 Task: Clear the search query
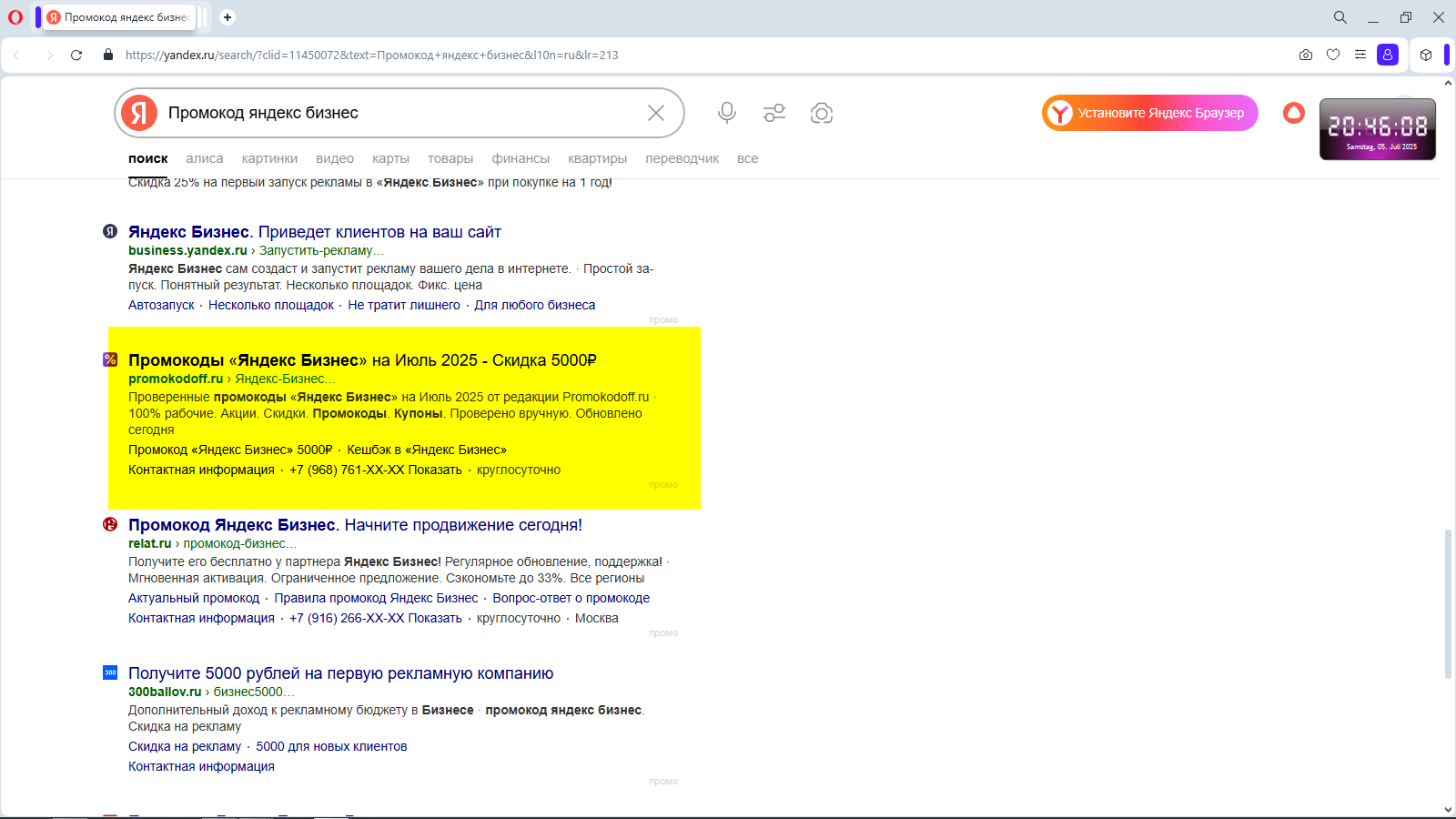point(656,113)
